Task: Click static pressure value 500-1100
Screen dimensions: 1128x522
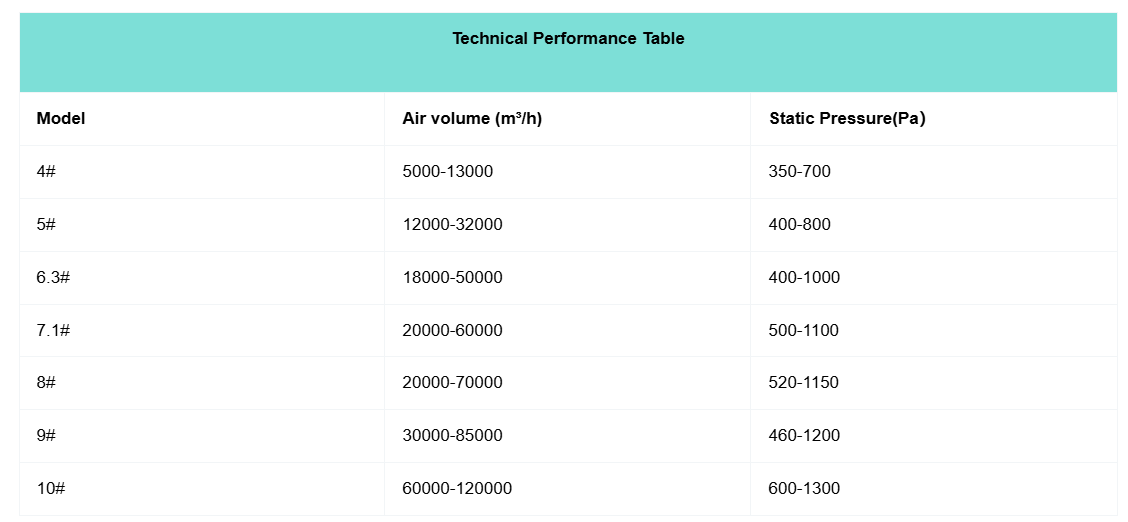Action: [804, 331]
